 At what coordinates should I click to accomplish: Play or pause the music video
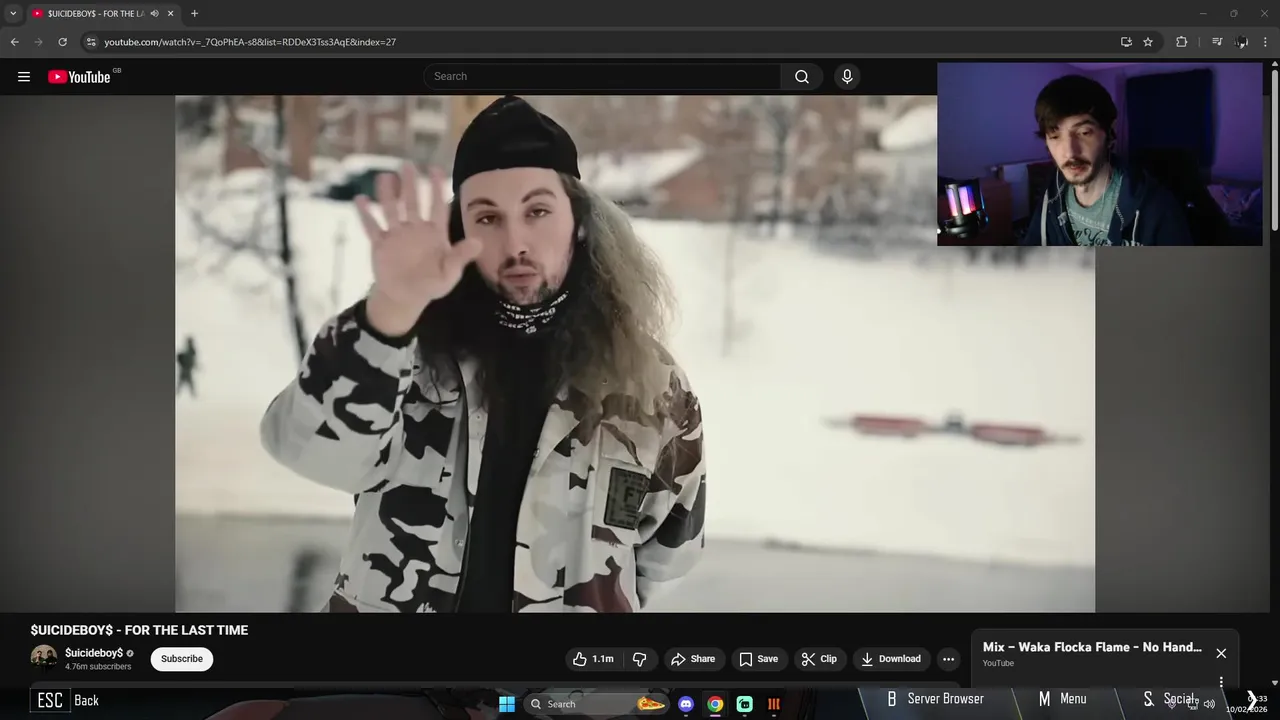[635, 353]
